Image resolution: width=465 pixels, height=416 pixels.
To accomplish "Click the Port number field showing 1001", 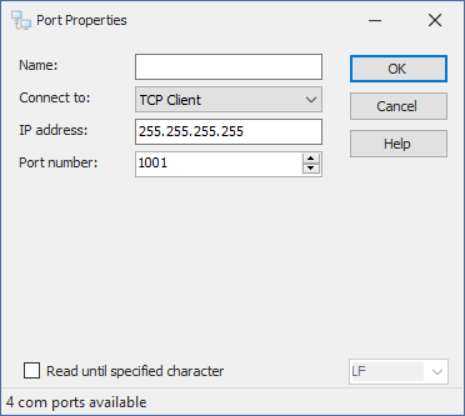I will click(219, 164).
